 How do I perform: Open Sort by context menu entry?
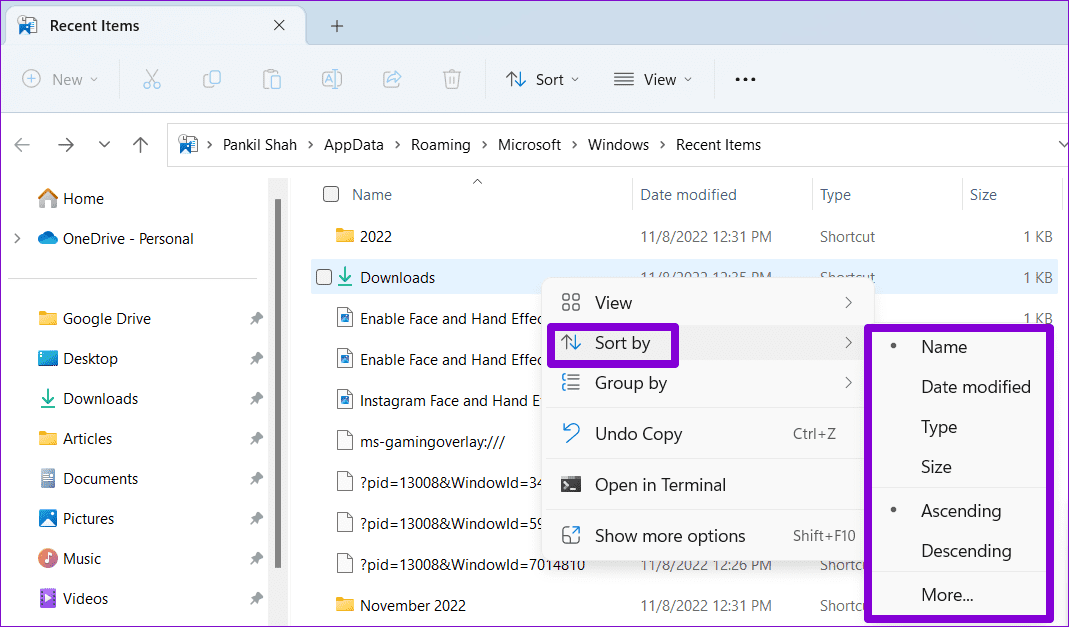tap(706, 343)
